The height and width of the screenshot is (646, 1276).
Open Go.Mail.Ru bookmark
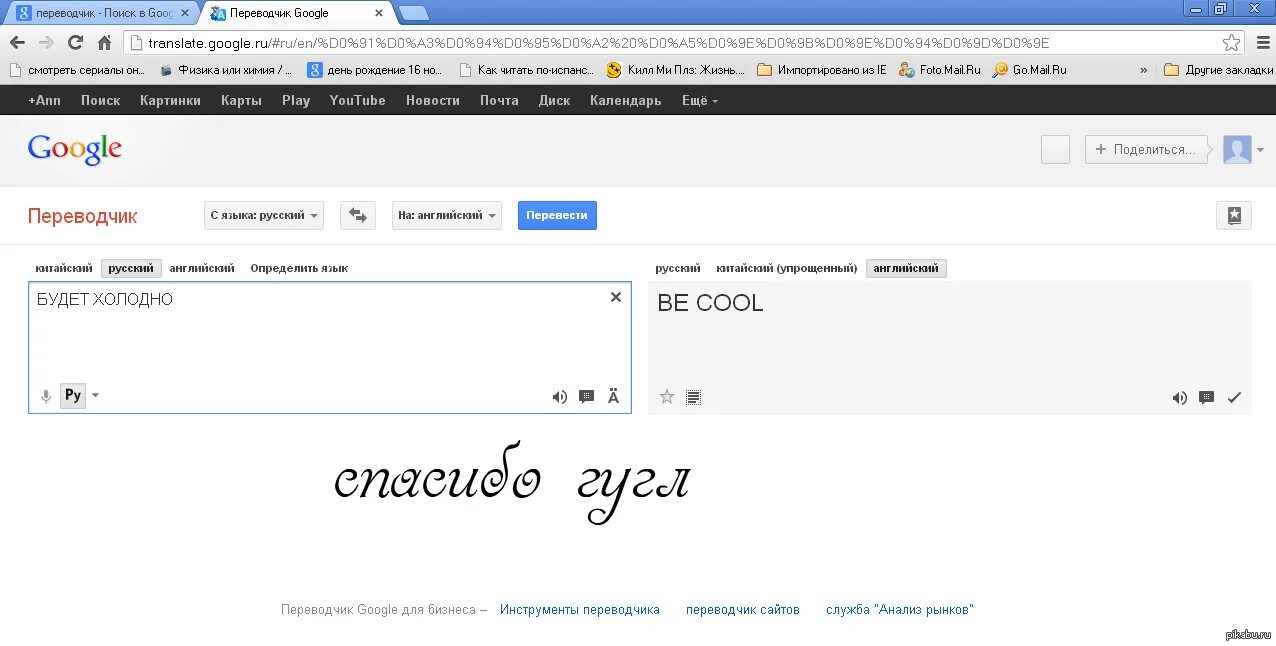(x=1030, y=70)
